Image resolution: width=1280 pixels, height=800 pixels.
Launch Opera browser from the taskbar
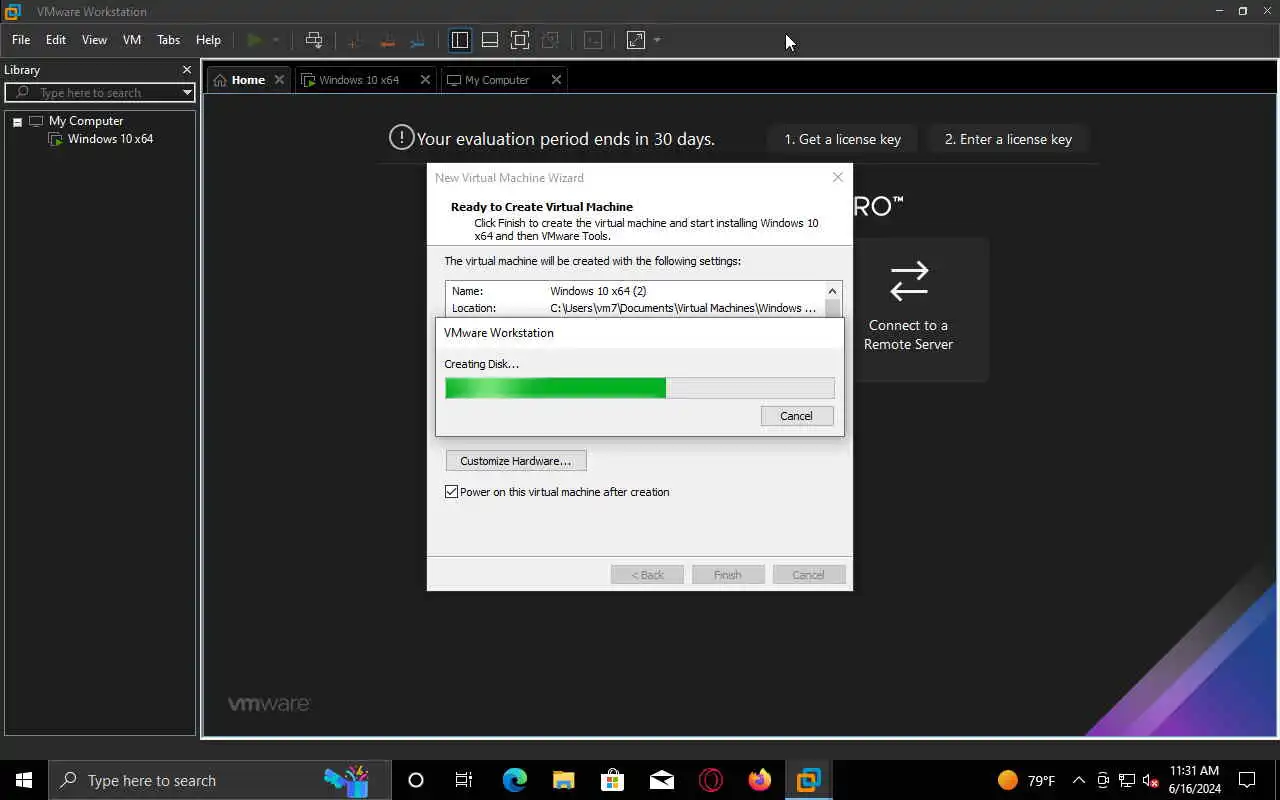(x=711, y=780)
